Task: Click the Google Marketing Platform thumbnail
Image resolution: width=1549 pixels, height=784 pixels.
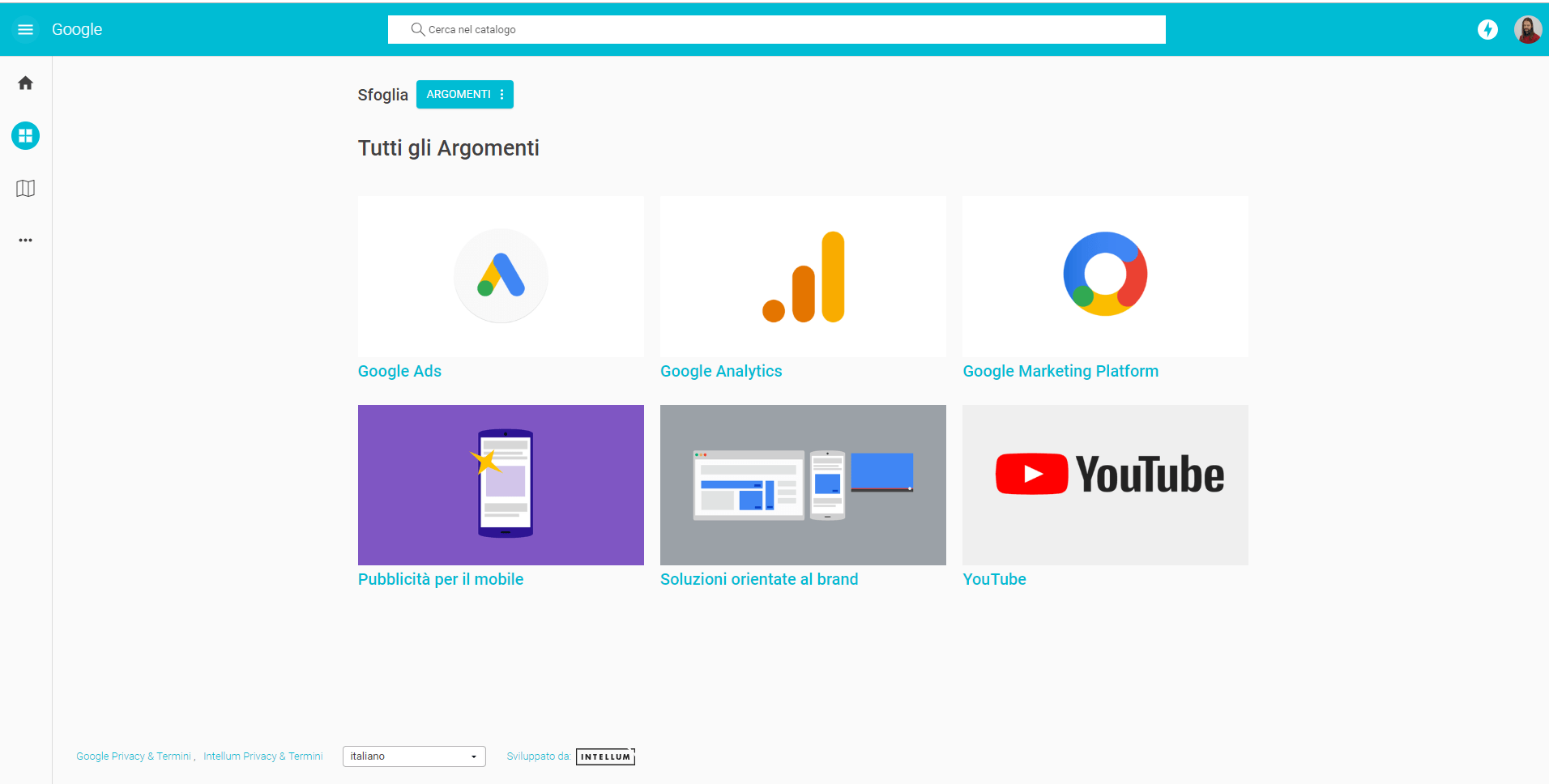Action: pos(1105,276)
